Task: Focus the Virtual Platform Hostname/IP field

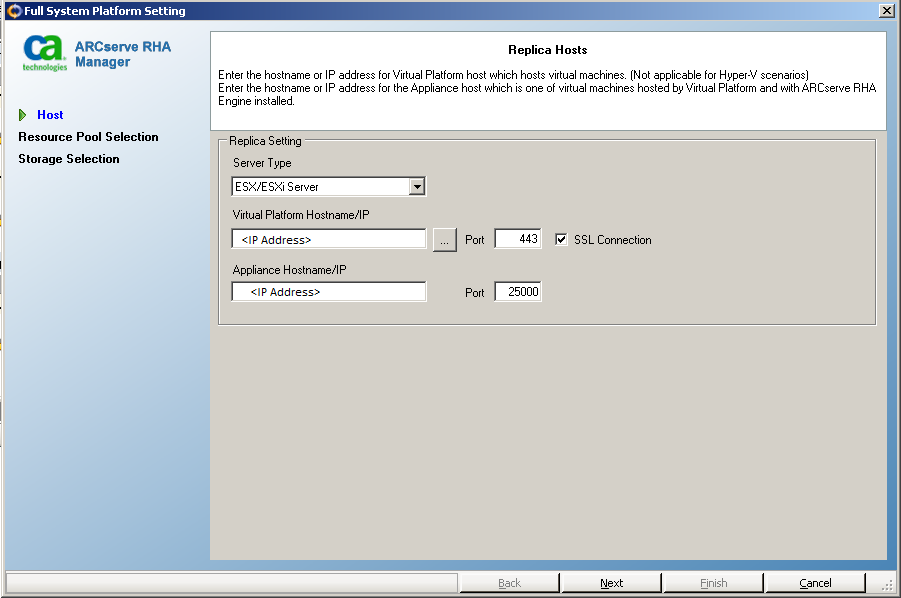Action: click(329, 239)
